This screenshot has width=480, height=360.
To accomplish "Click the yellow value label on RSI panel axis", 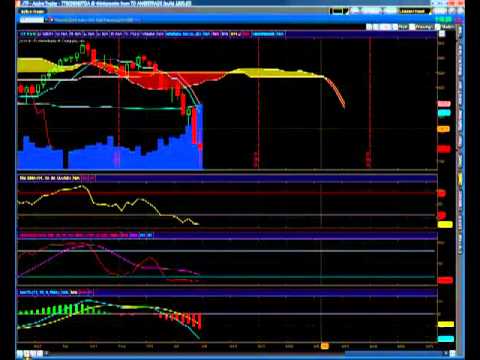I will 445,224.
